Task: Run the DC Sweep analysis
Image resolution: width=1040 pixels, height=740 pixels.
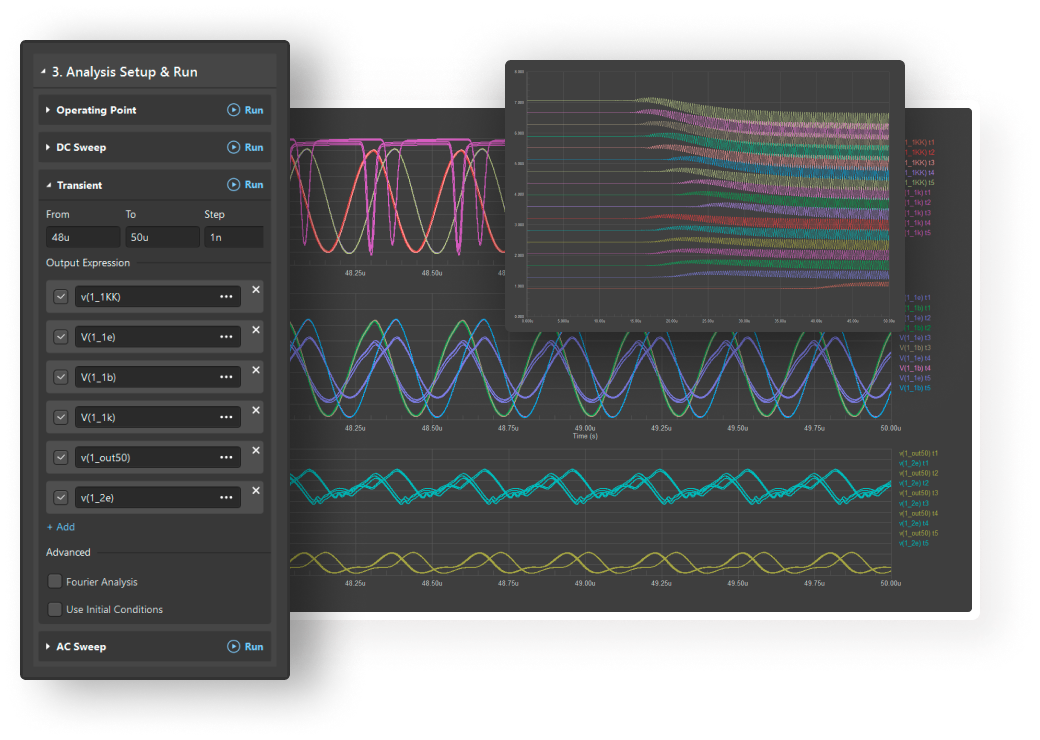Action: [x=246, y=147]
